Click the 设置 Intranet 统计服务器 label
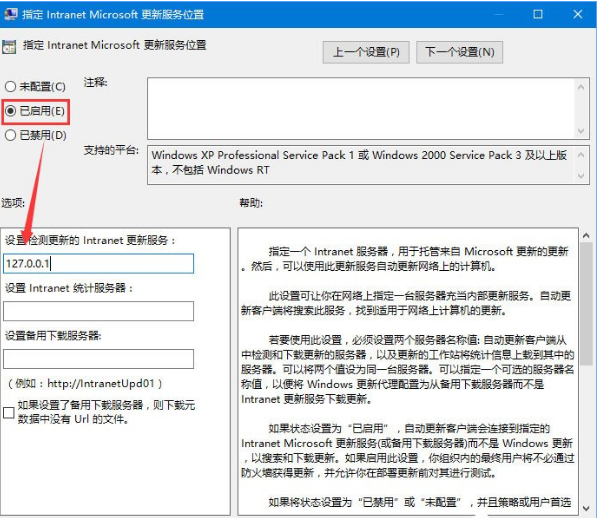The height and width of the screenshot is (518, 597). coord(69,288)
